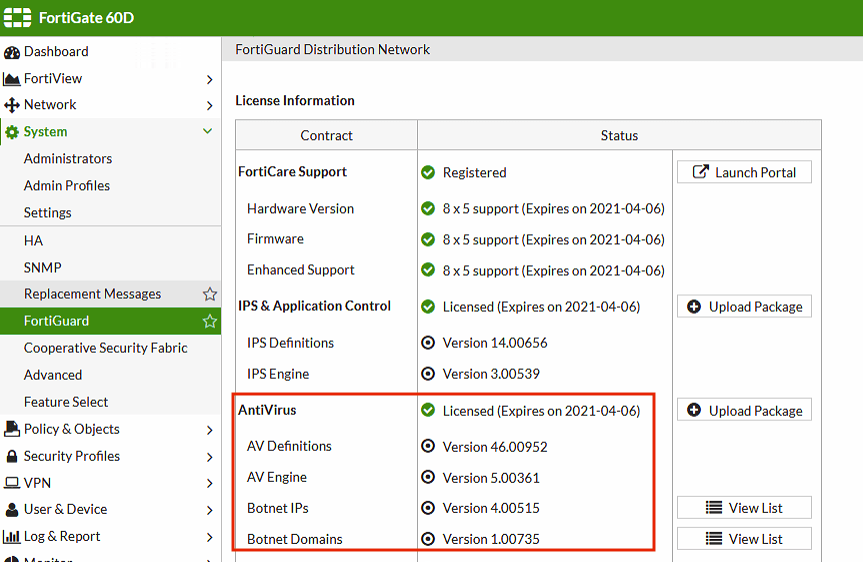The image size is (863, 562).
Task: Expand the FortiView menu chevron
Action: coord(209,80)
